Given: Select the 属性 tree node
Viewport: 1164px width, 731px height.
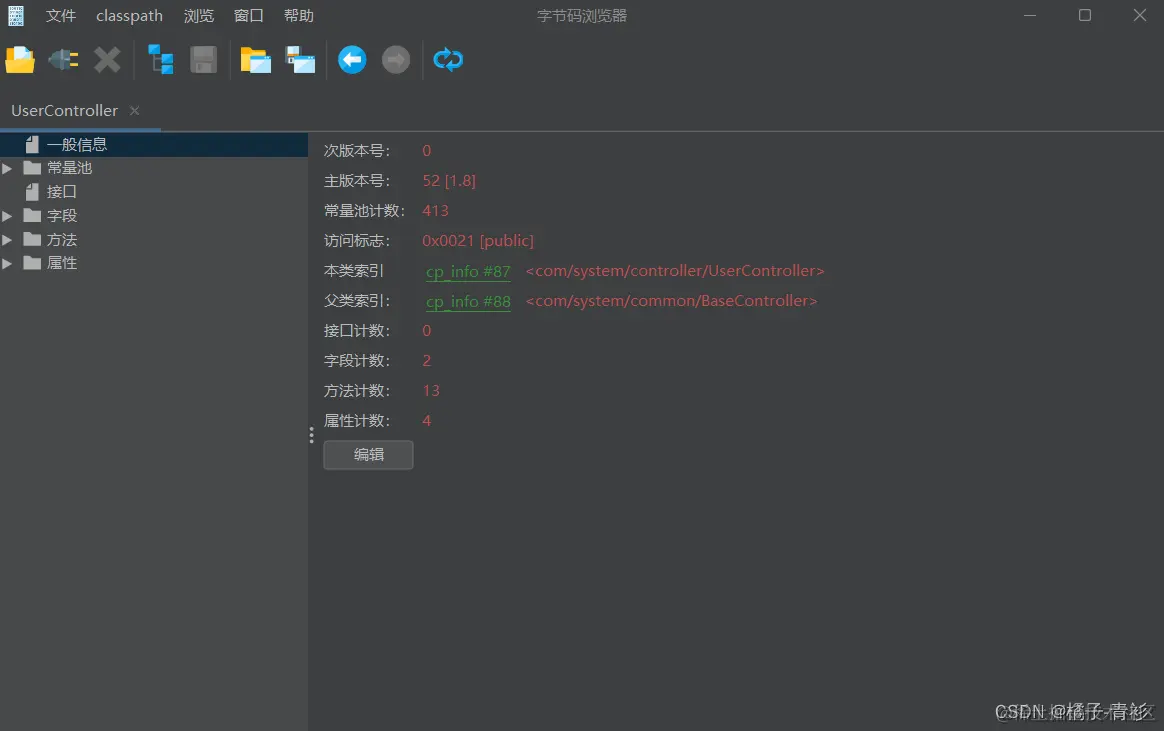Looking at the screenshot, I should pos(62,263).
